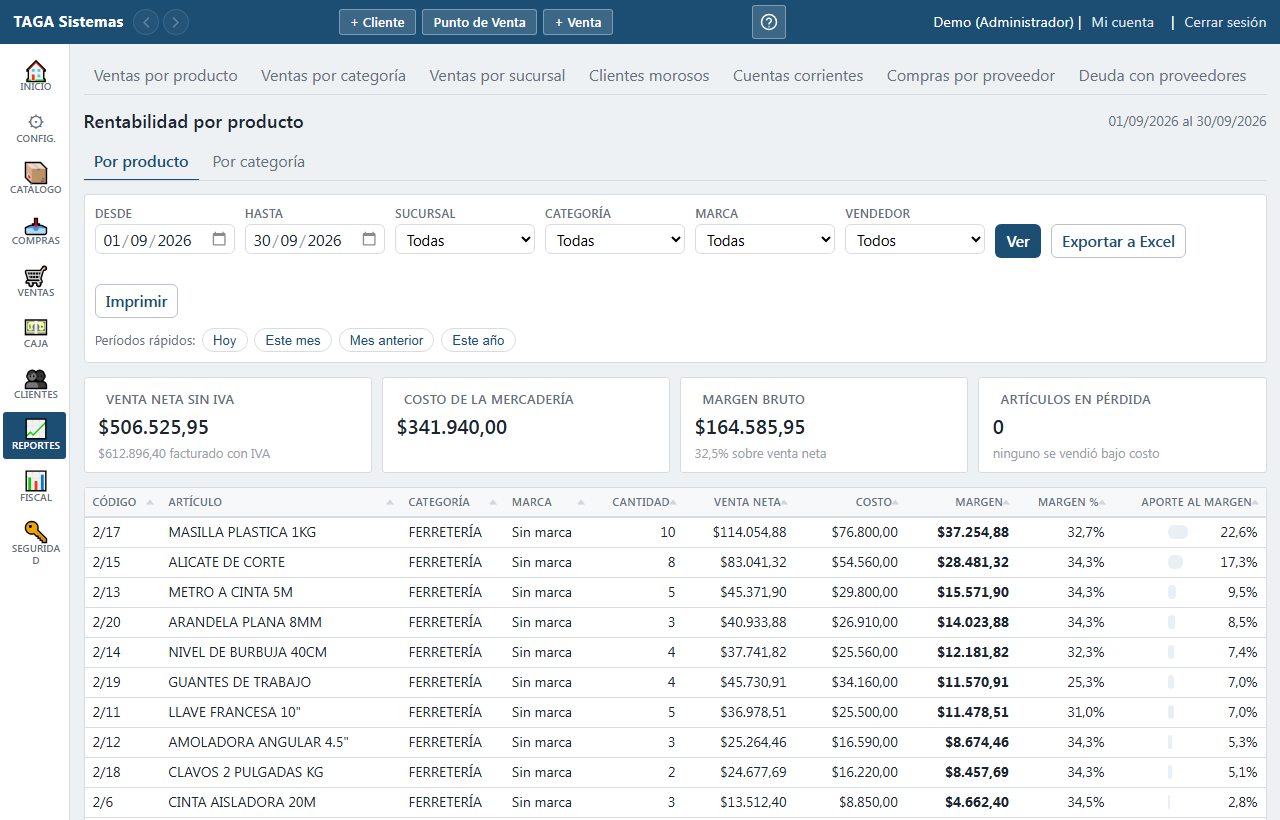Open Punto de Venta
The width and height of the screenshot is (1280, 820).
pos(479,22)
